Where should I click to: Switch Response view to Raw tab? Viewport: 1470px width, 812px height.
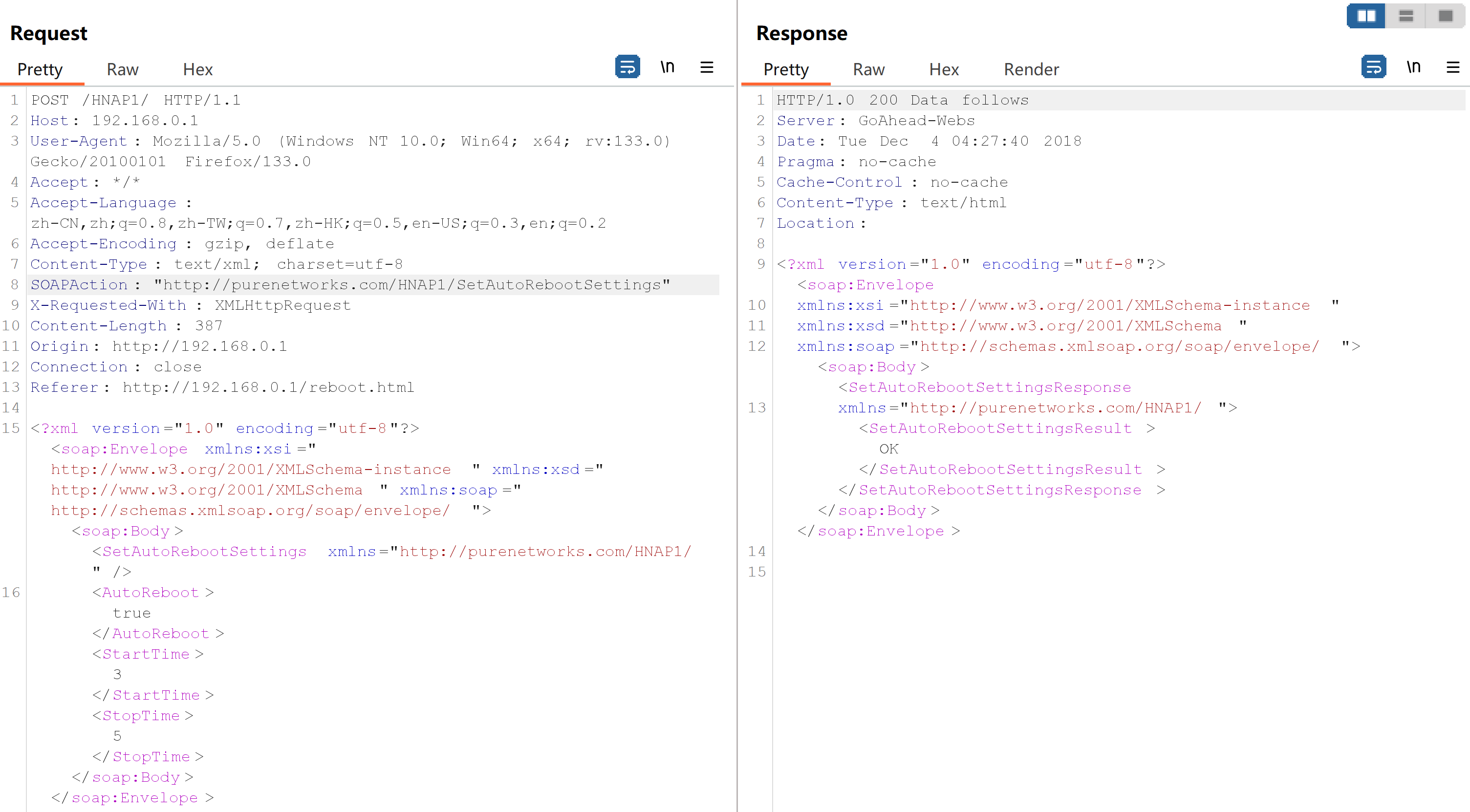pos(868,69)
